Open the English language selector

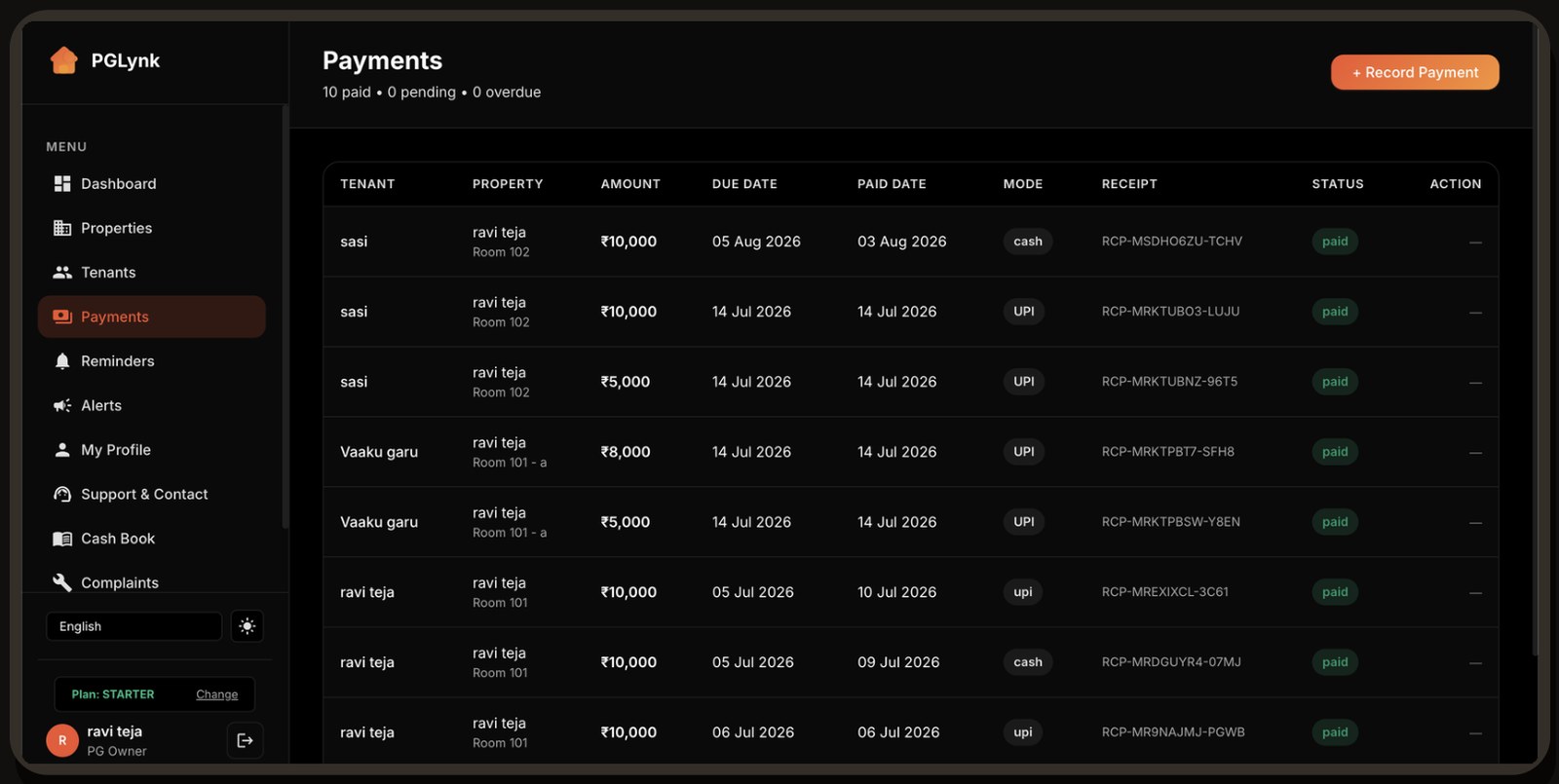[x=133, y=626]
